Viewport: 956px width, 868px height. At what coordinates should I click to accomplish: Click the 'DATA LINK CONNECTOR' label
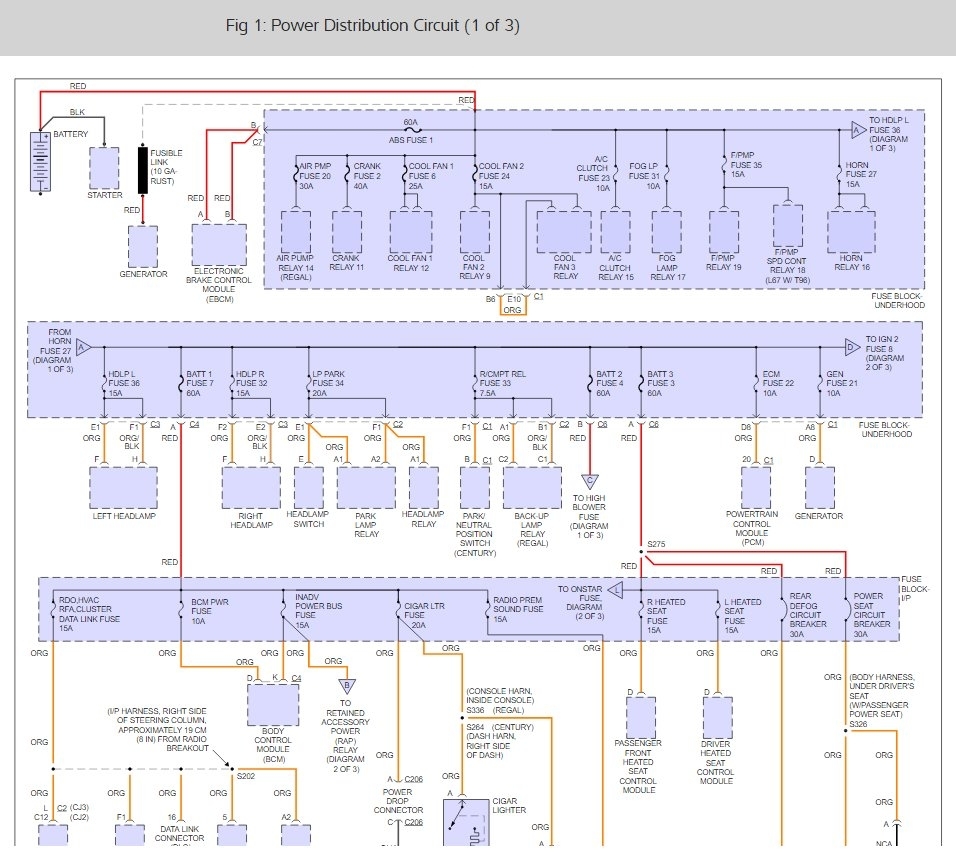[x=180, y=834]
